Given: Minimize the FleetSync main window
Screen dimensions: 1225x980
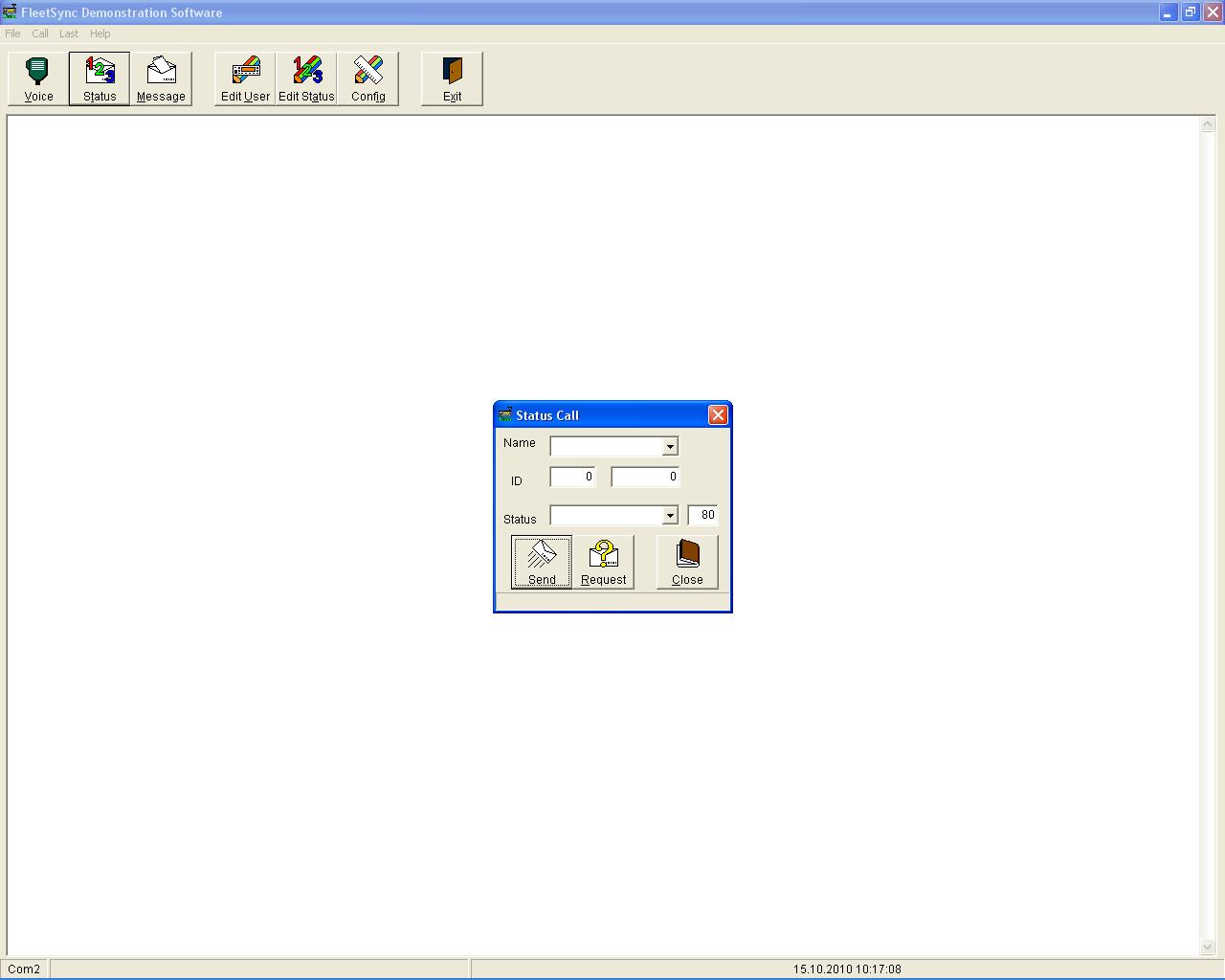Looking at the screenshot, I should pyautogui.click(x=1169, y=12).
